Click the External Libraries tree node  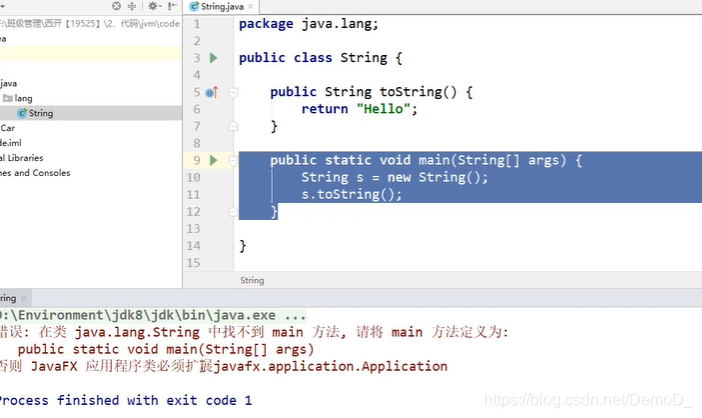tap(21, 158)
